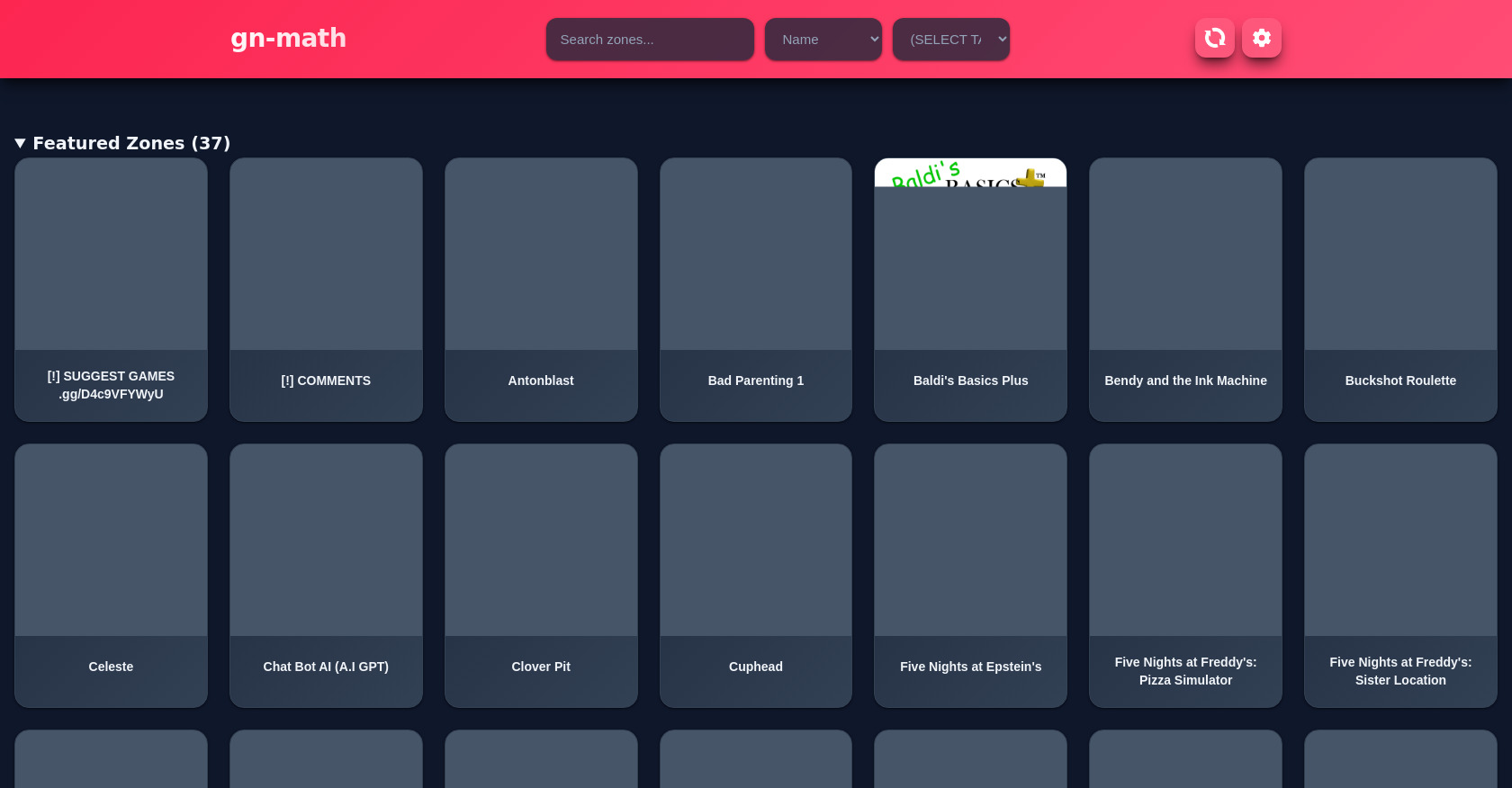Image resolution: width=1512 pixels, height=788 pixels.
Task: Open the [!] COMMENTS zone card
Action: point(326,290)
